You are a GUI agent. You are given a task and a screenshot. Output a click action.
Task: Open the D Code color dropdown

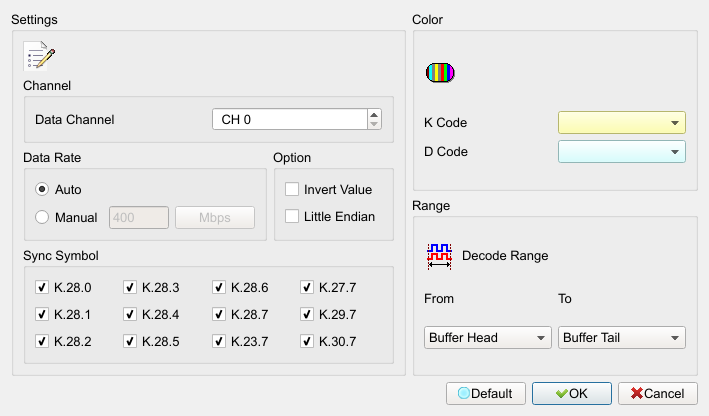[x=622, y=151]
